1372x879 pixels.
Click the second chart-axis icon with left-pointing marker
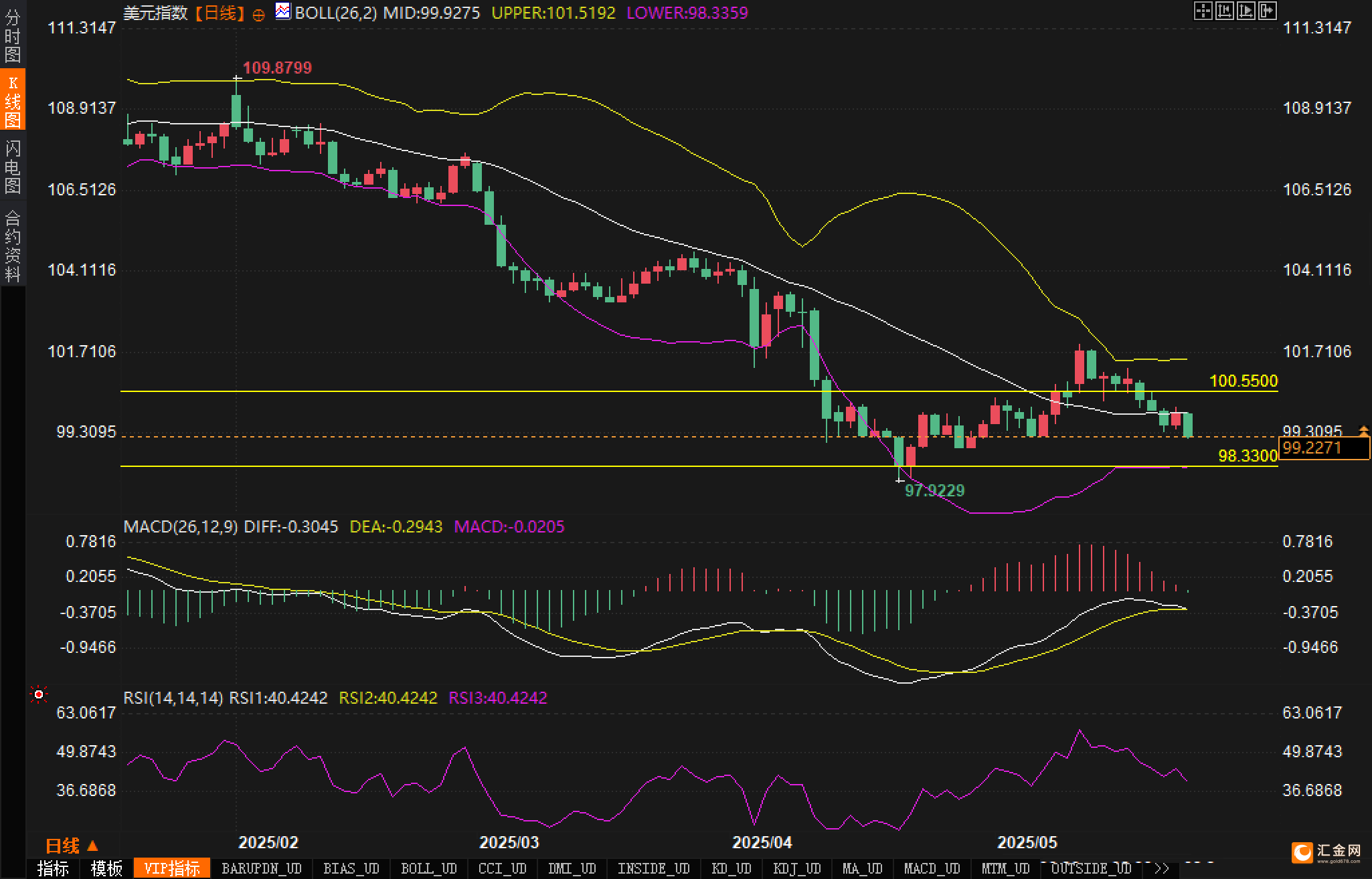click(x=1224, y=11)
